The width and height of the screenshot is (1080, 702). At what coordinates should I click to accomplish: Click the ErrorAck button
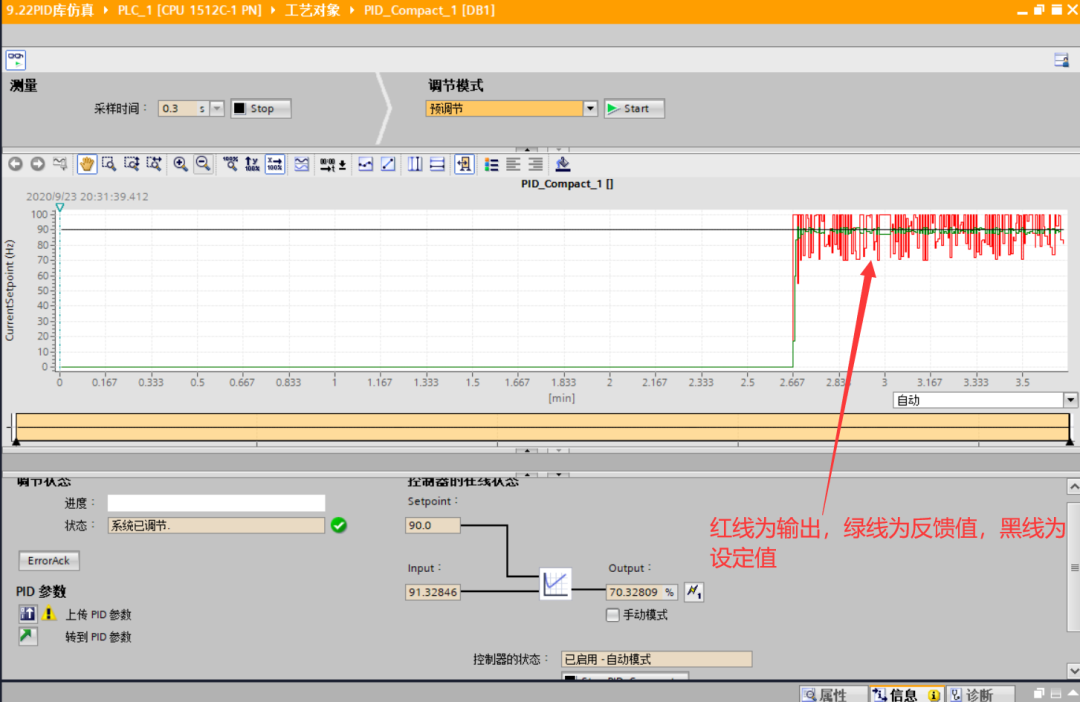(49, 561)
